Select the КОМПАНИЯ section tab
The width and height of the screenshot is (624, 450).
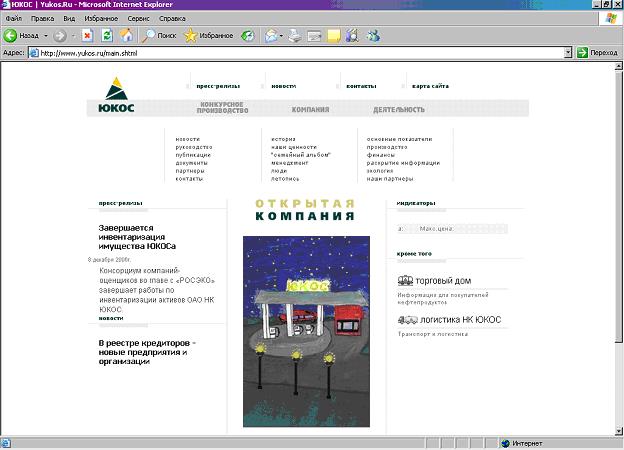tap(310, 109)
